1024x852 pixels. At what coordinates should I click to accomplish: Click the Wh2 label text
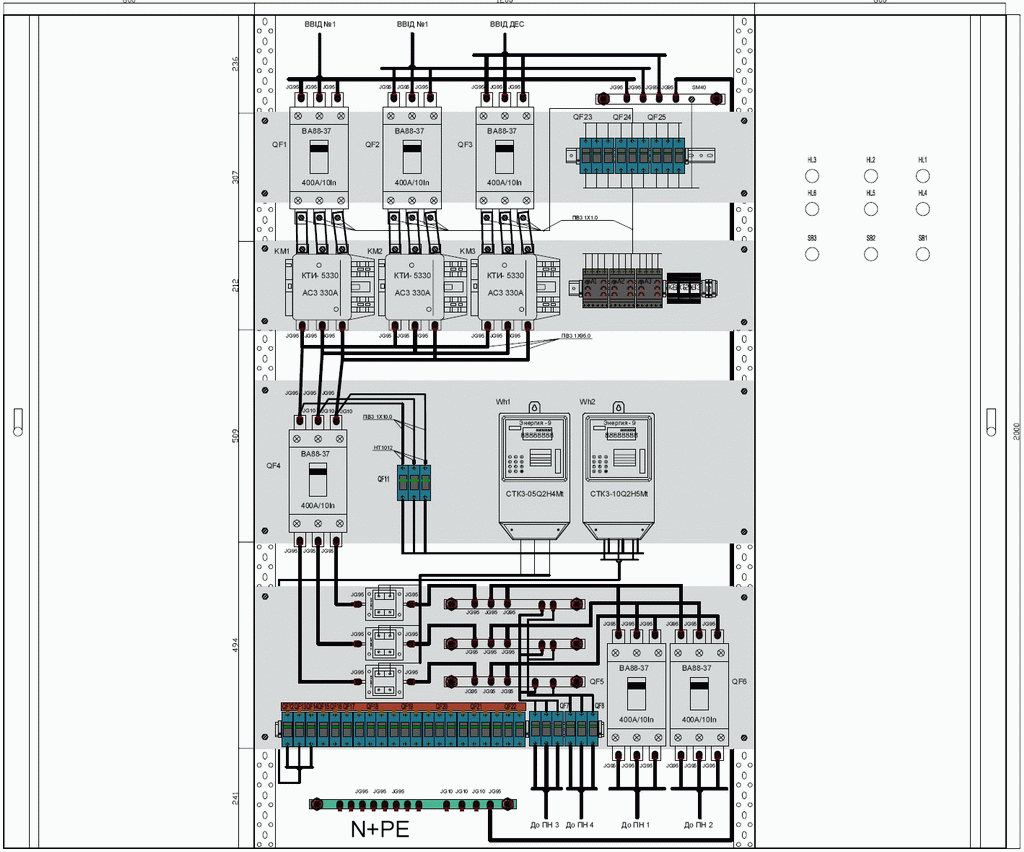click(x=587, y=402)
